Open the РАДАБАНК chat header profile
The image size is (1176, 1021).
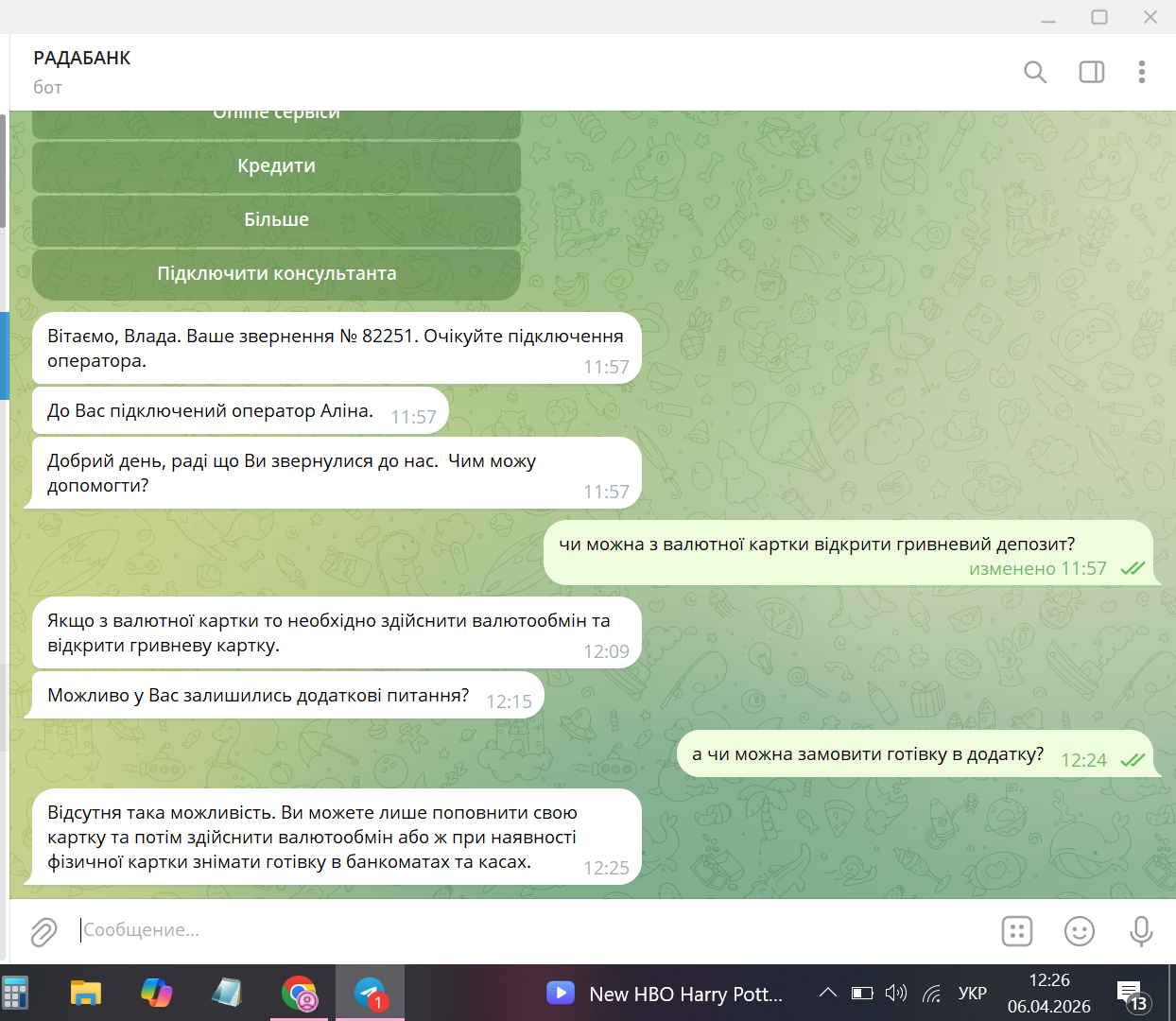point(82,72)
